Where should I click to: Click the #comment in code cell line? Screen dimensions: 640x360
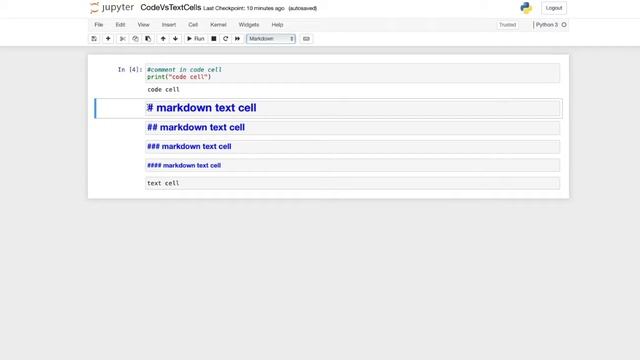point(184,70)
